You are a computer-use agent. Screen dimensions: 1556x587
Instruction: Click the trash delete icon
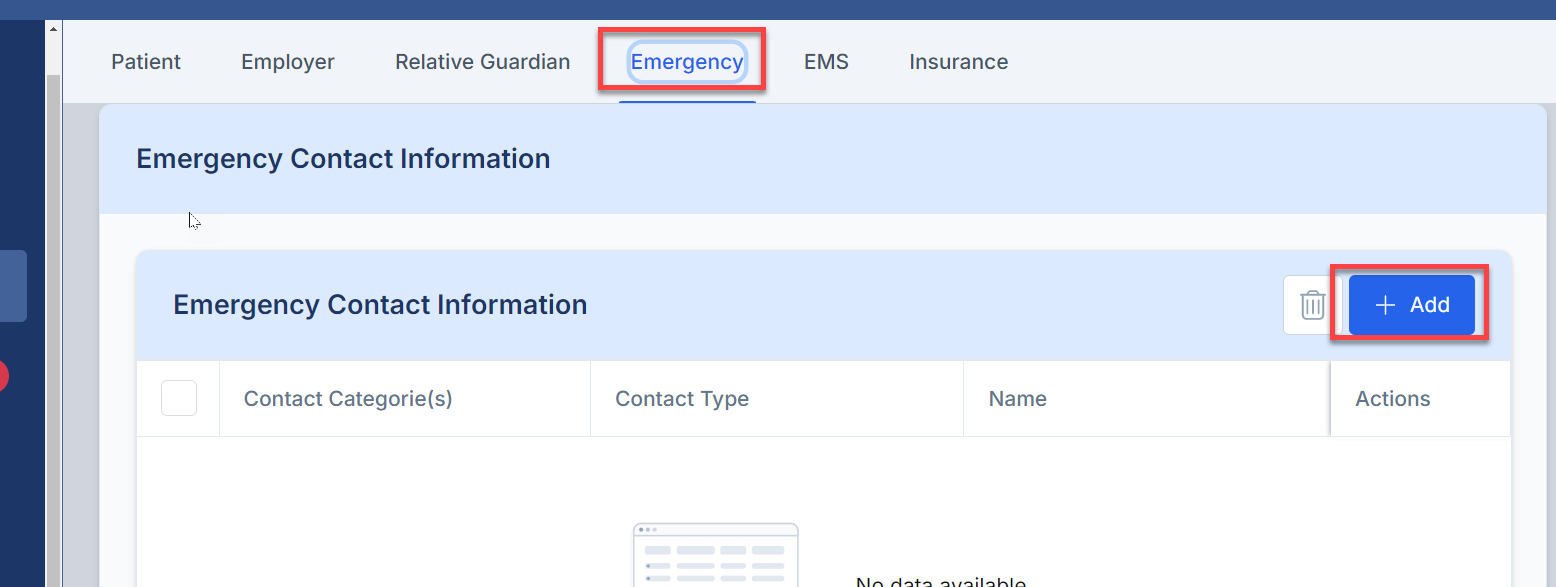point(1312,305)
